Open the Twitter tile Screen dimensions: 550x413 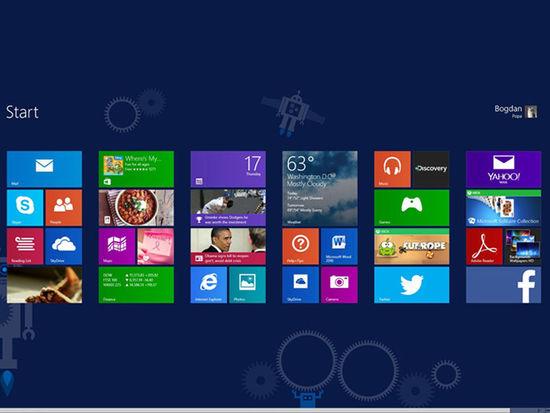click(411, 285)
